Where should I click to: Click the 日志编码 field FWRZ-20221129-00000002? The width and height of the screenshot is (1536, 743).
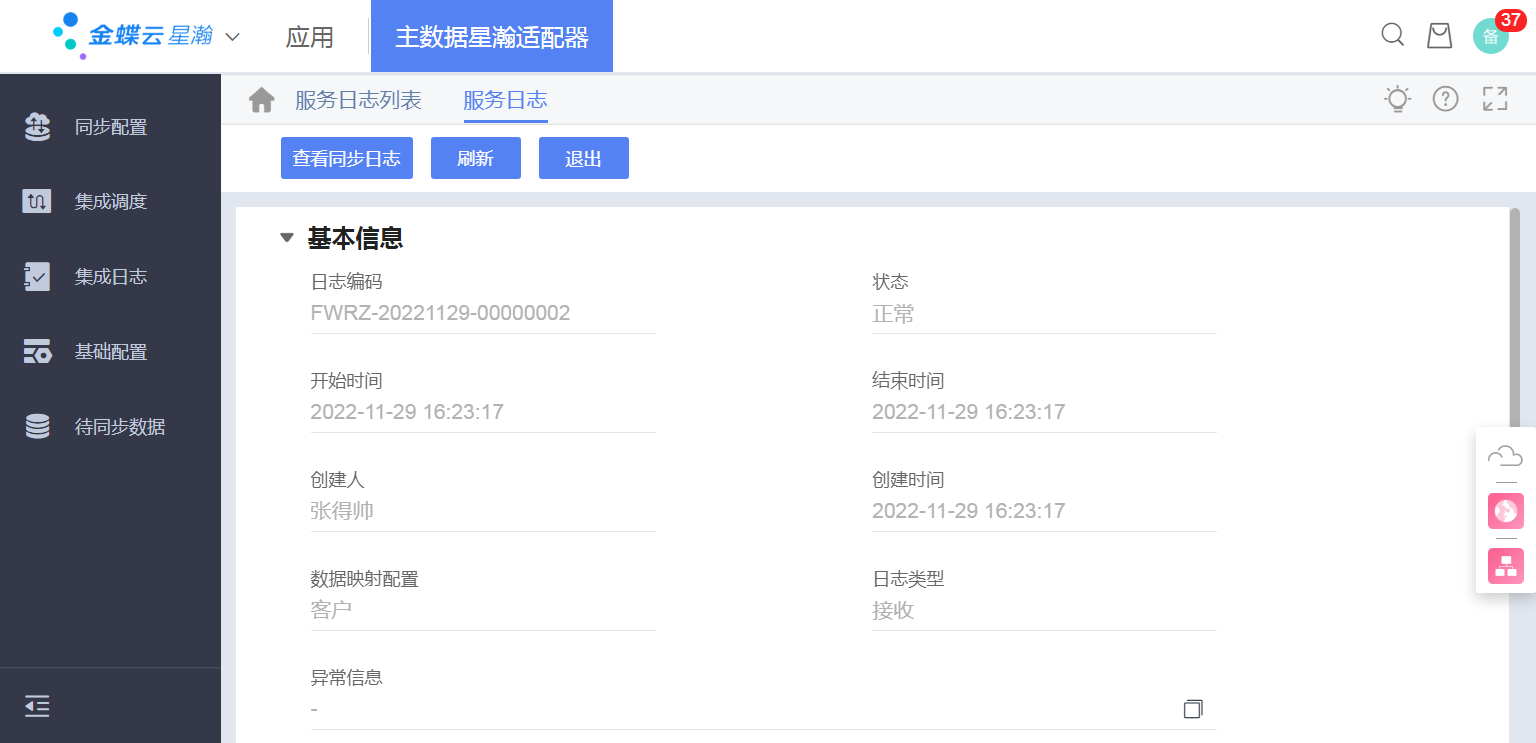(x=483, y=313)
